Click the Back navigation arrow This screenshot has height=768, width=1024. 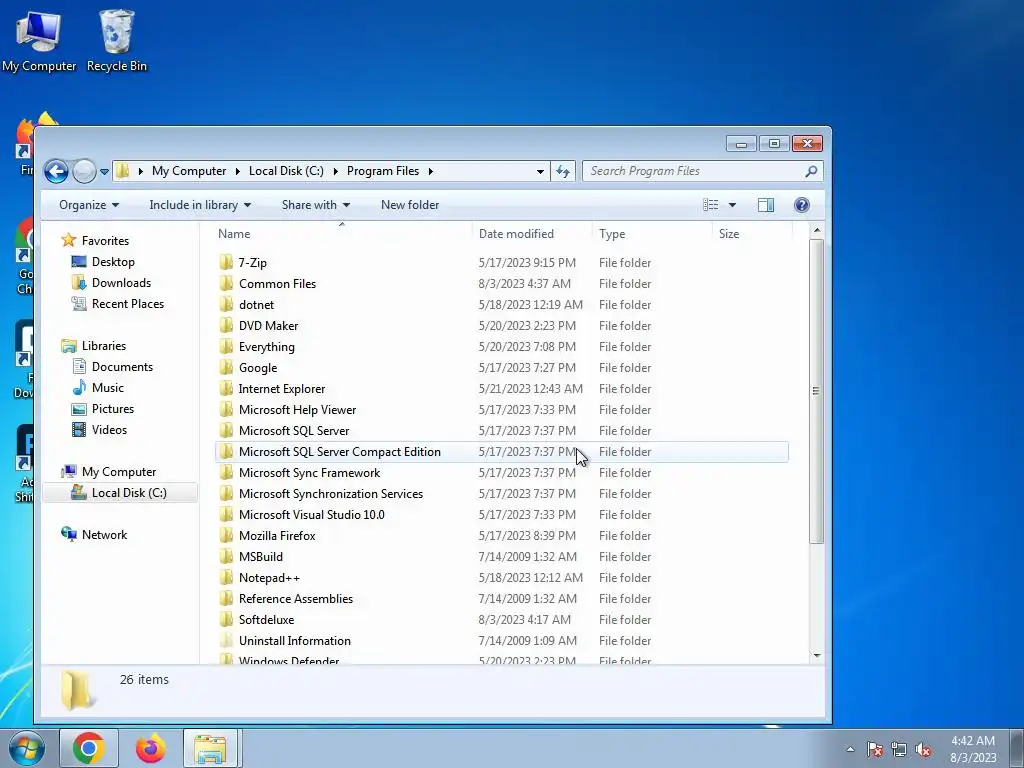56,171
